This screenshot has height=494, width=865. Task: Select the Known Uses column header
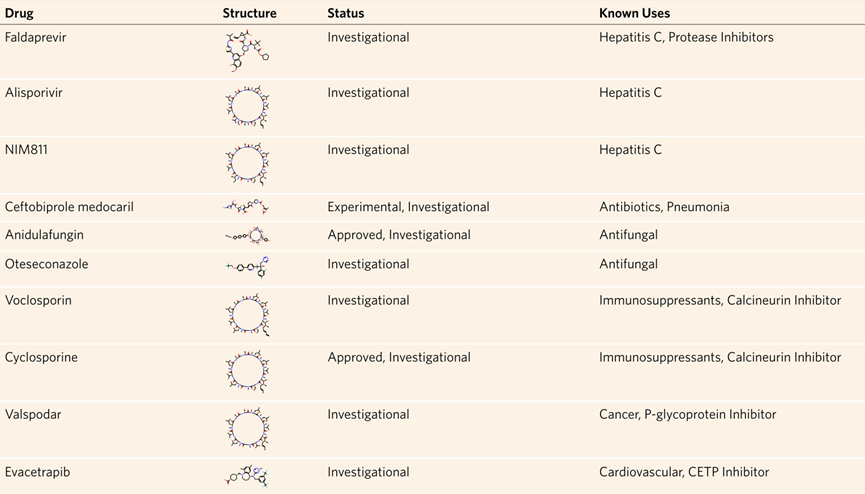(634, 13)
